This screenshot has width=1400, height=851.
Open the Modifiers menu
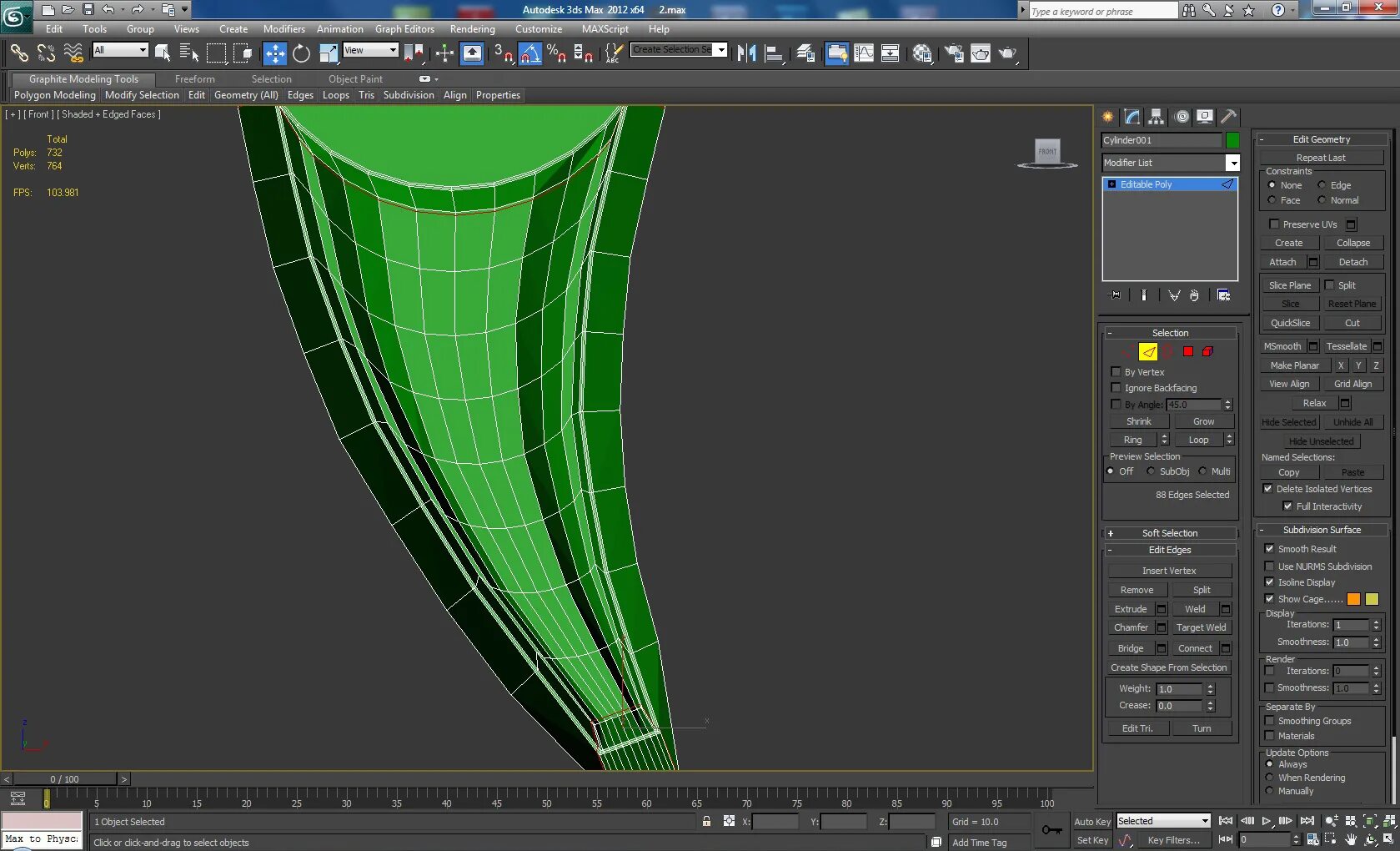click(x=284, y=29)
